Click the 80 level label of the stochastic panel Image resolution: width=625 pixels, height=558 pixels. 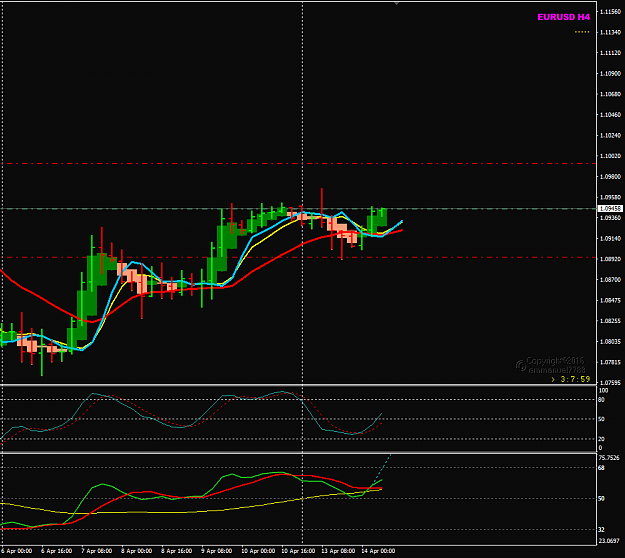(601, 400)
